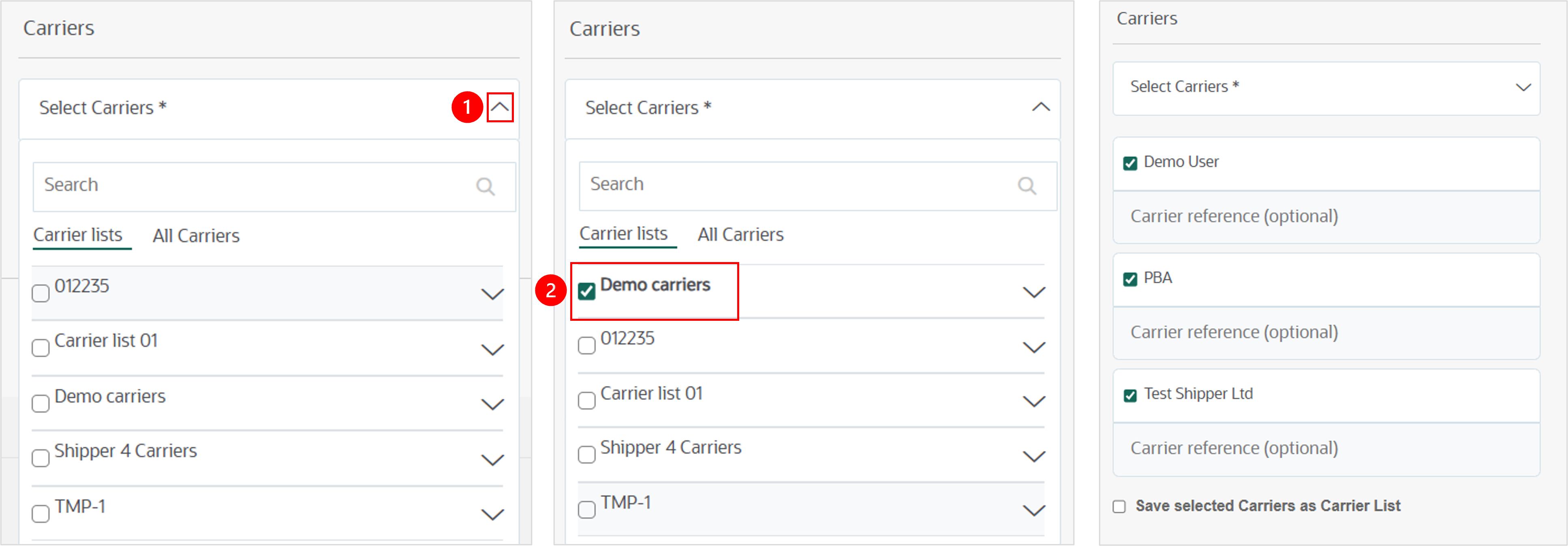Uncheck the Demo User carrier checkbox
This screenshot has height=546, width=1568.
[1130, 164]
